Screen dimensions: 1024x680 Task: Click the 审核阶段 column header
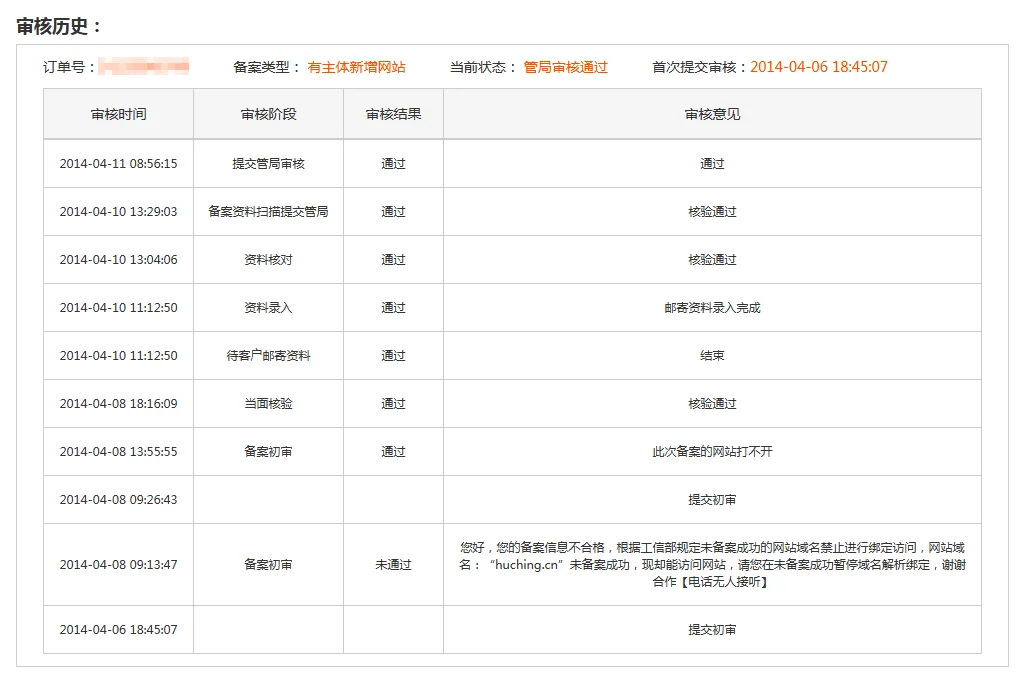[x=268, y=114]
